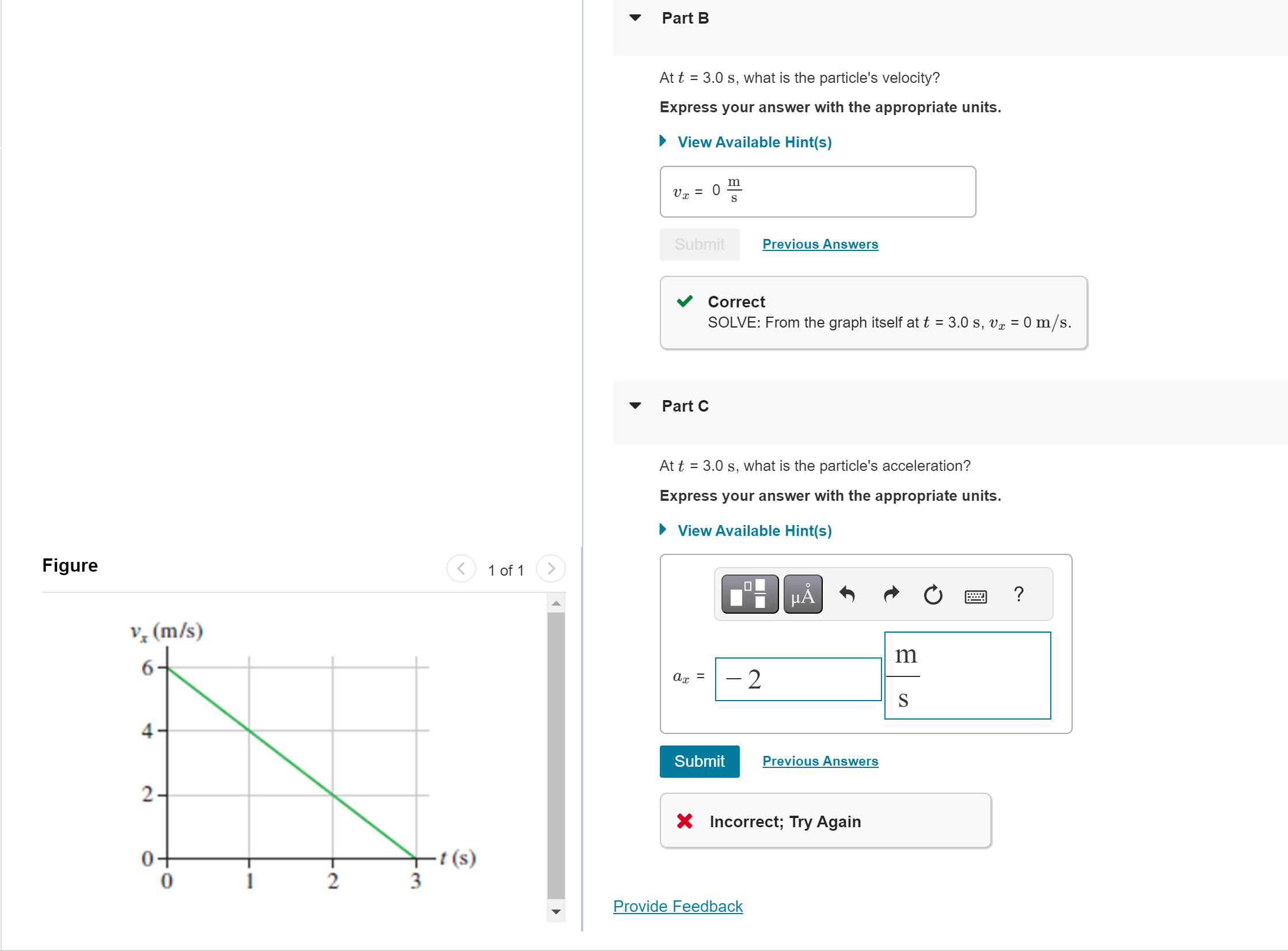Redo the equation edit
The image size is (1288, 951).
click(x=890, y=595)
